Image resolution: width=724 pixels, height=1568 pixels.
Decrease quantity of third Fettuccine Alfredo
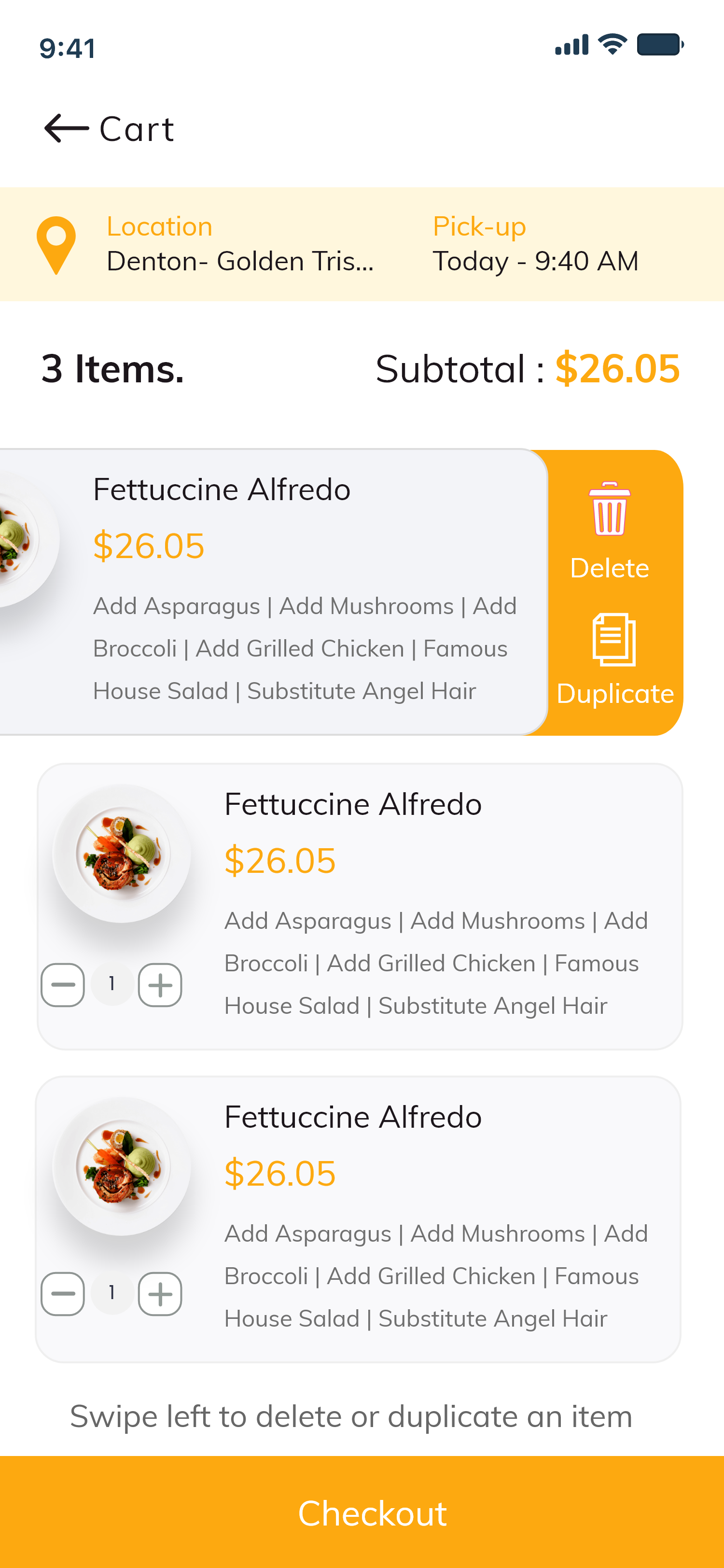pos(63,1293)
